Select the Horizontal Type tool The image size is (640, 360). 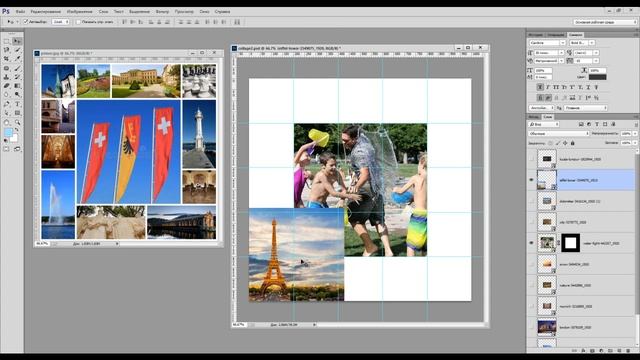coord(17,104)
